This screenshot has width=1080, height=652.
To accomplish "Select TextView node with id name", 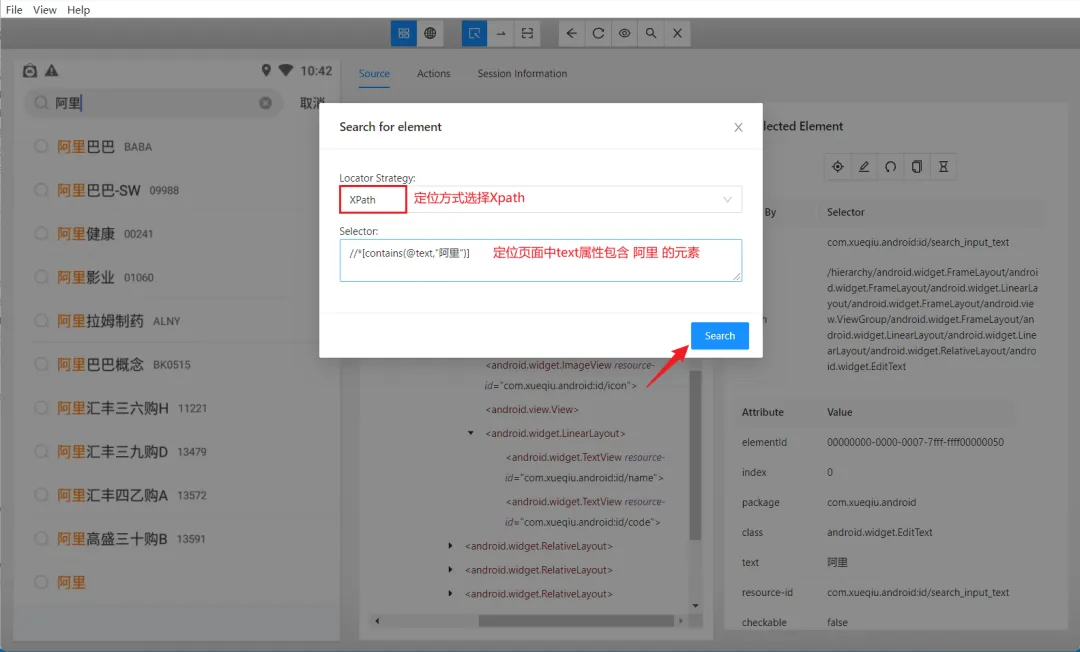I will point(585,467).
